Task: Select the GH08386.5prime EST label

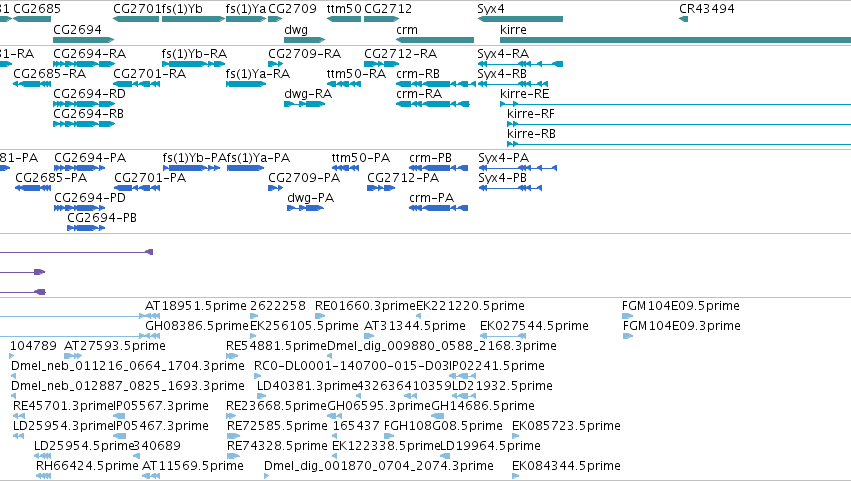Action: (x=197, y=326)
